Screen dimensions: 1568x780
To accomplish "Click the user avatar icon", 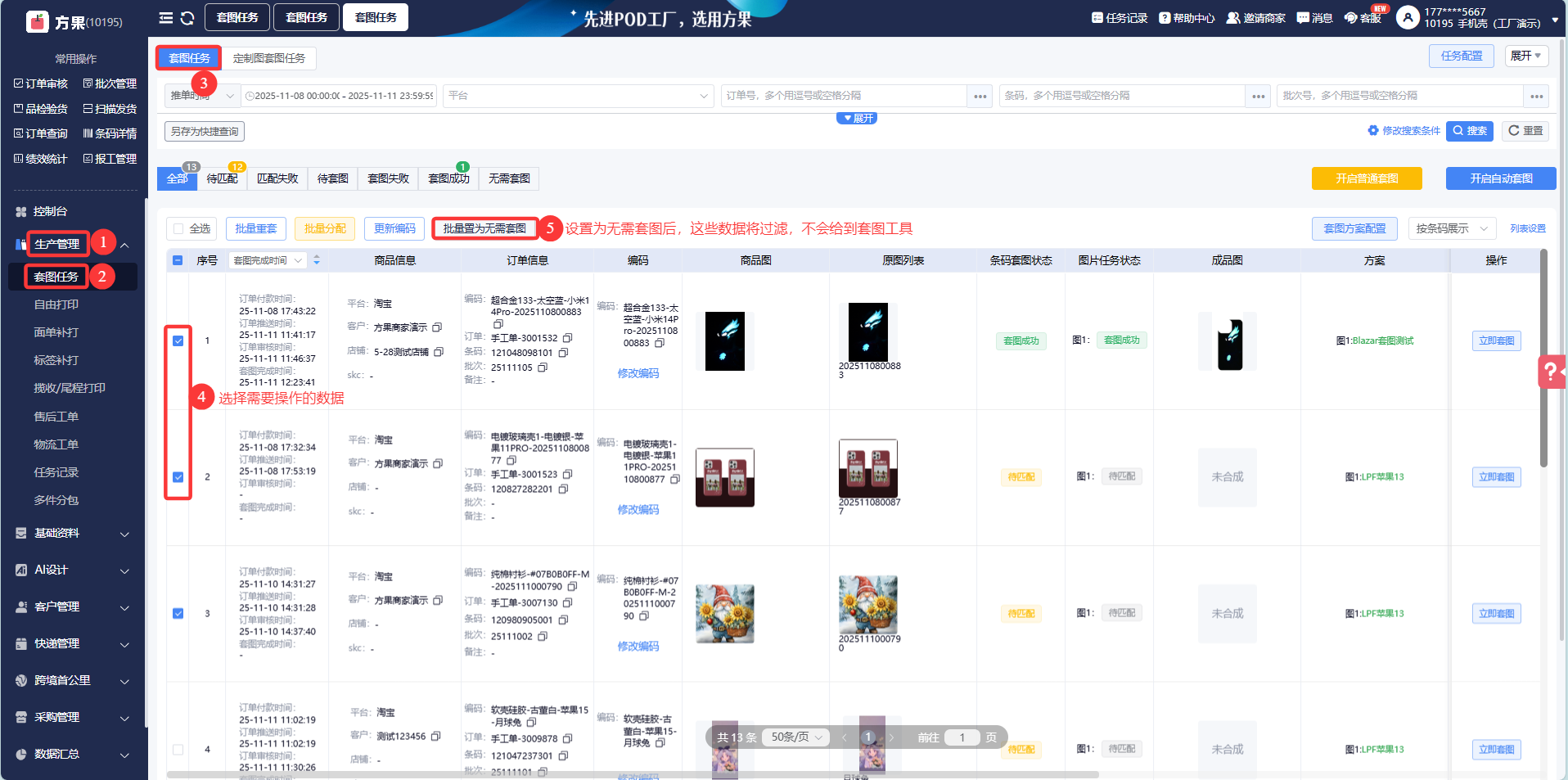I will tap(1408, 17).
